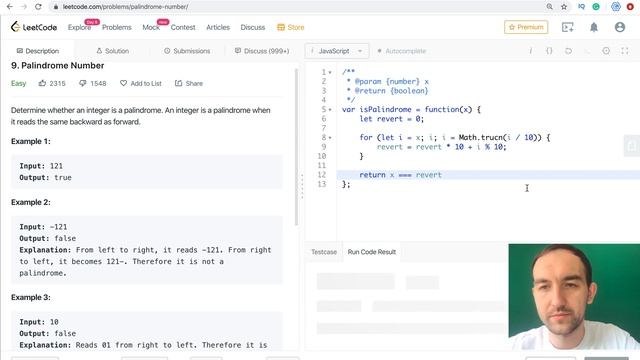This screenshot has height=360, width=640.
Task: Click the Easy difficulty label
Action: pyautogui.click(x=18, y=83)
